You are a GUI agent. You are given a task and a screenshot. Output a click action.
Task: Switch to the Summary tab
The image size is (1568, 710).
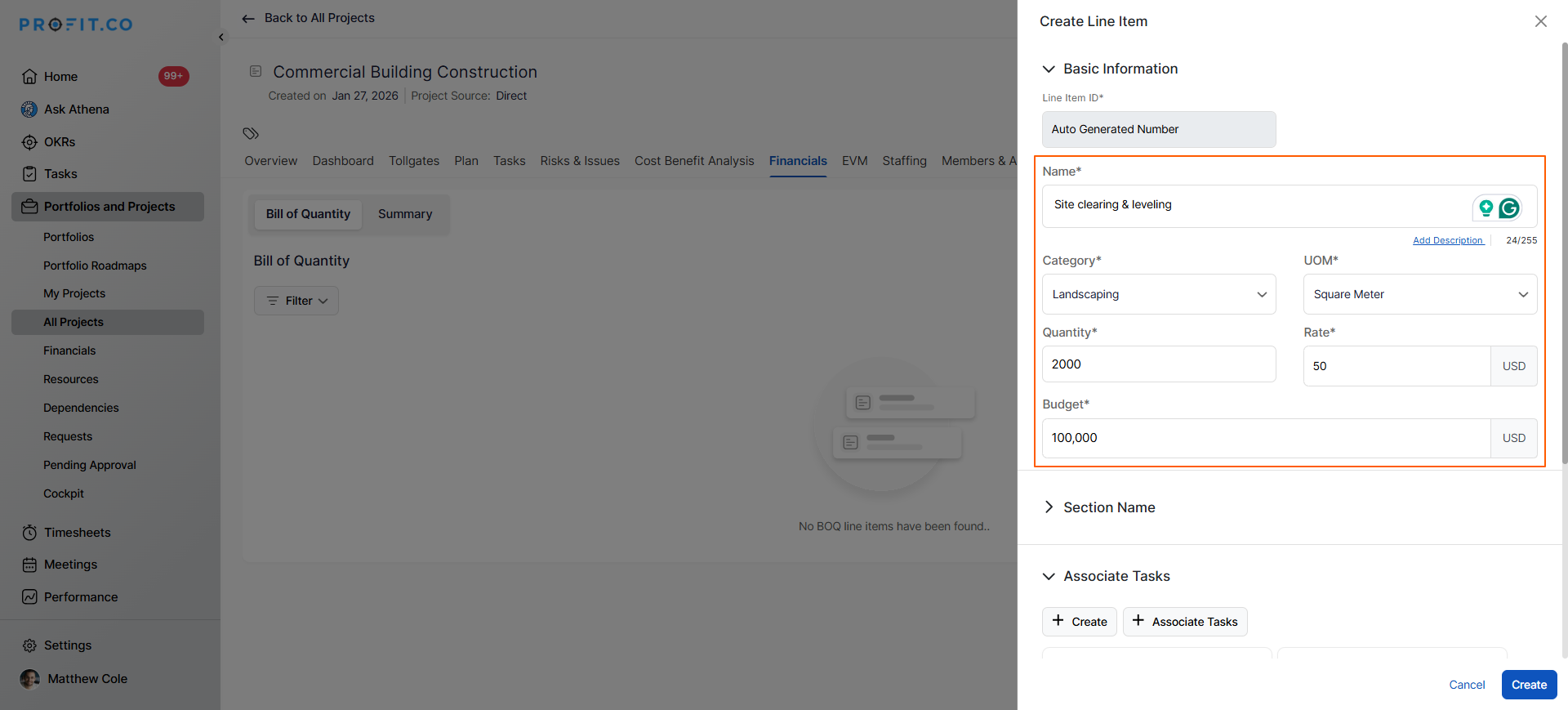[x=405, y=214]
